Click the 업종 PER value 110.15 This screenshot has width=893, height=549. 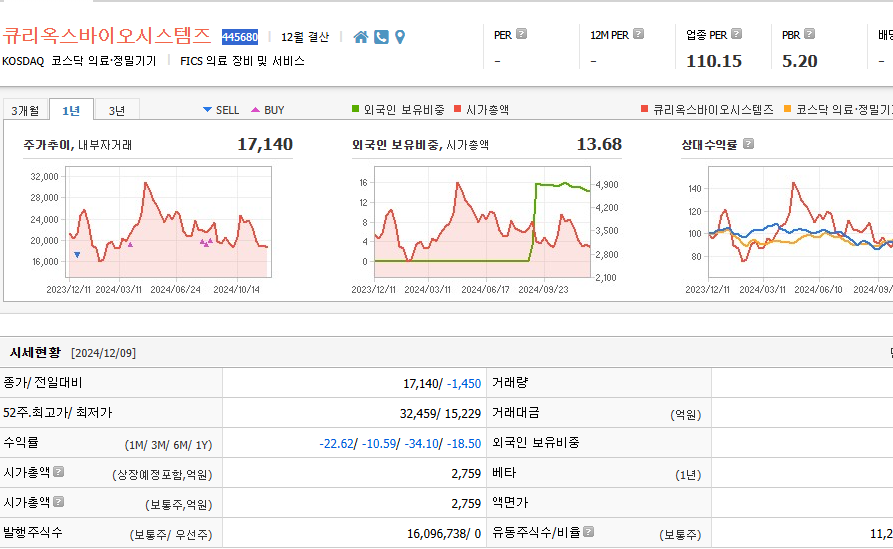pyautogui.click(x=714, y=61)
